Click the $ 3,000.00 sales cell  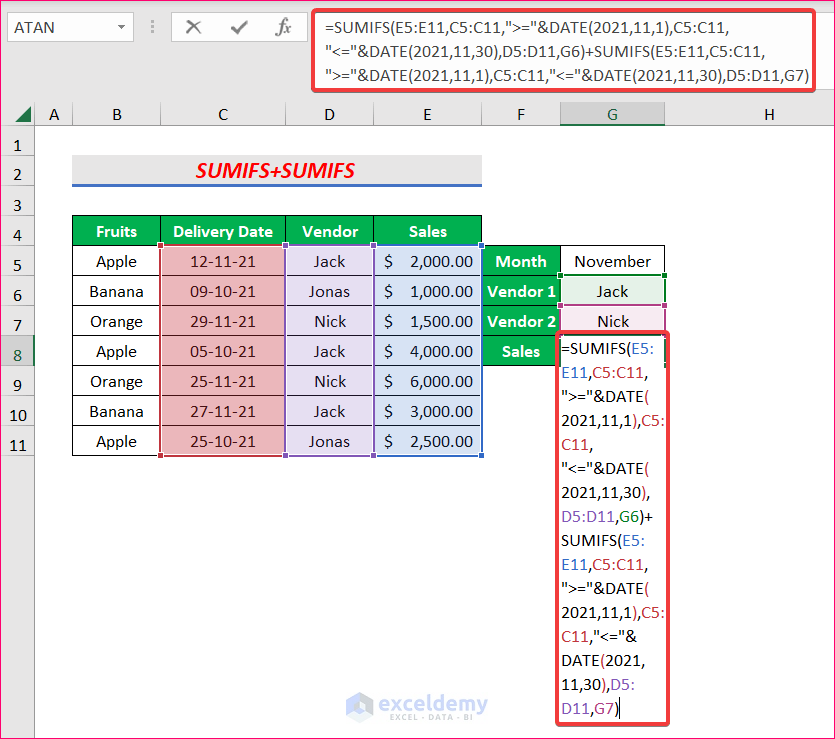pos(428,412)
